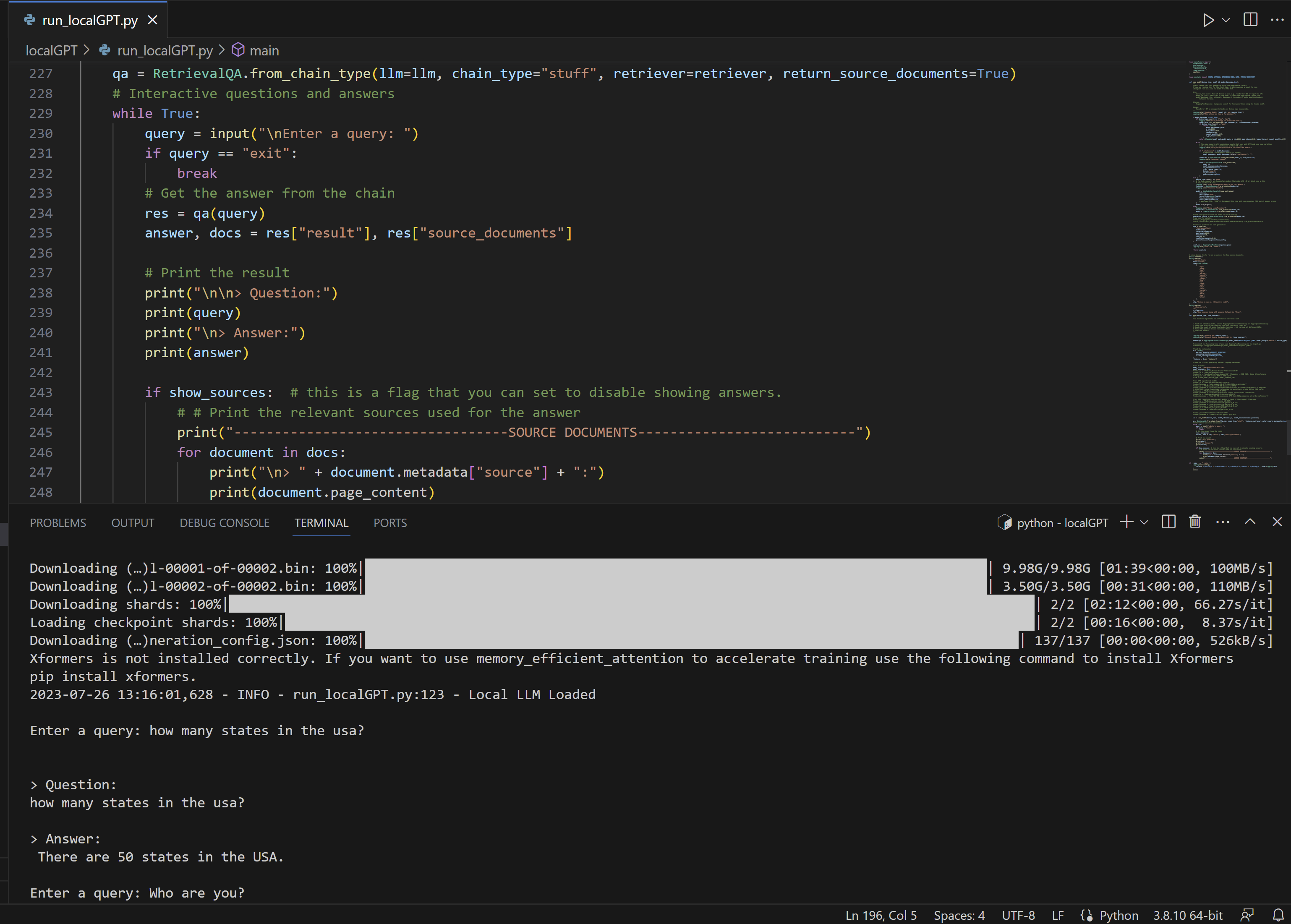Click 'print(answer)' on line 241

tap(197, 352)
